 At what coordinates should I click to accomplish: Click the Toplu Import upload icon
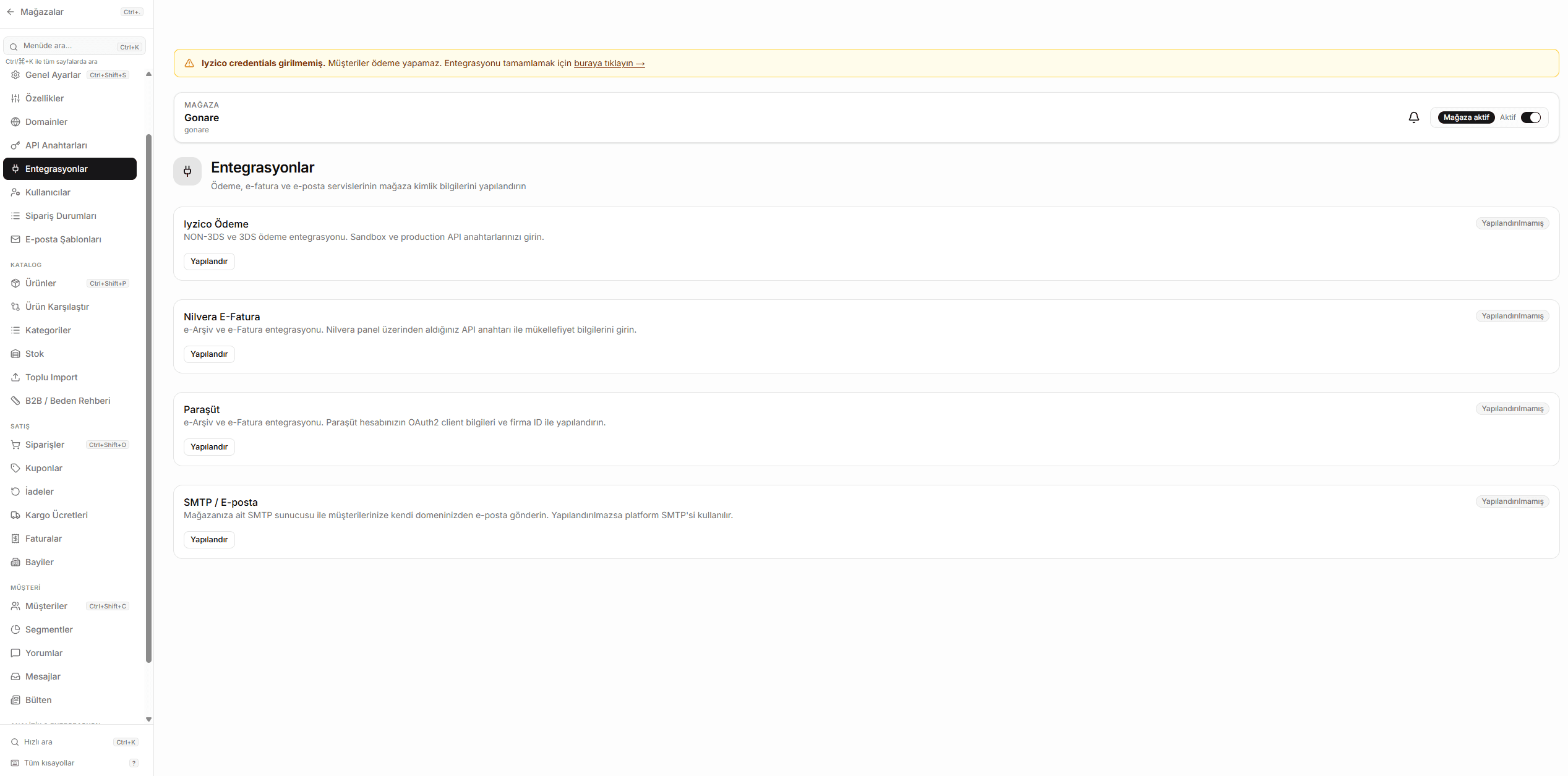(15, 377)
